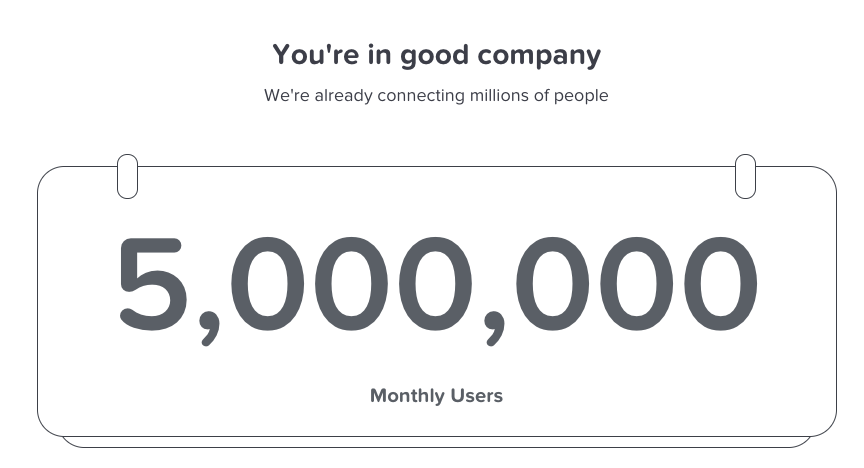The image size is (864, 468).
Task: Click the middle zero of the first zero group
Action: 352,284
